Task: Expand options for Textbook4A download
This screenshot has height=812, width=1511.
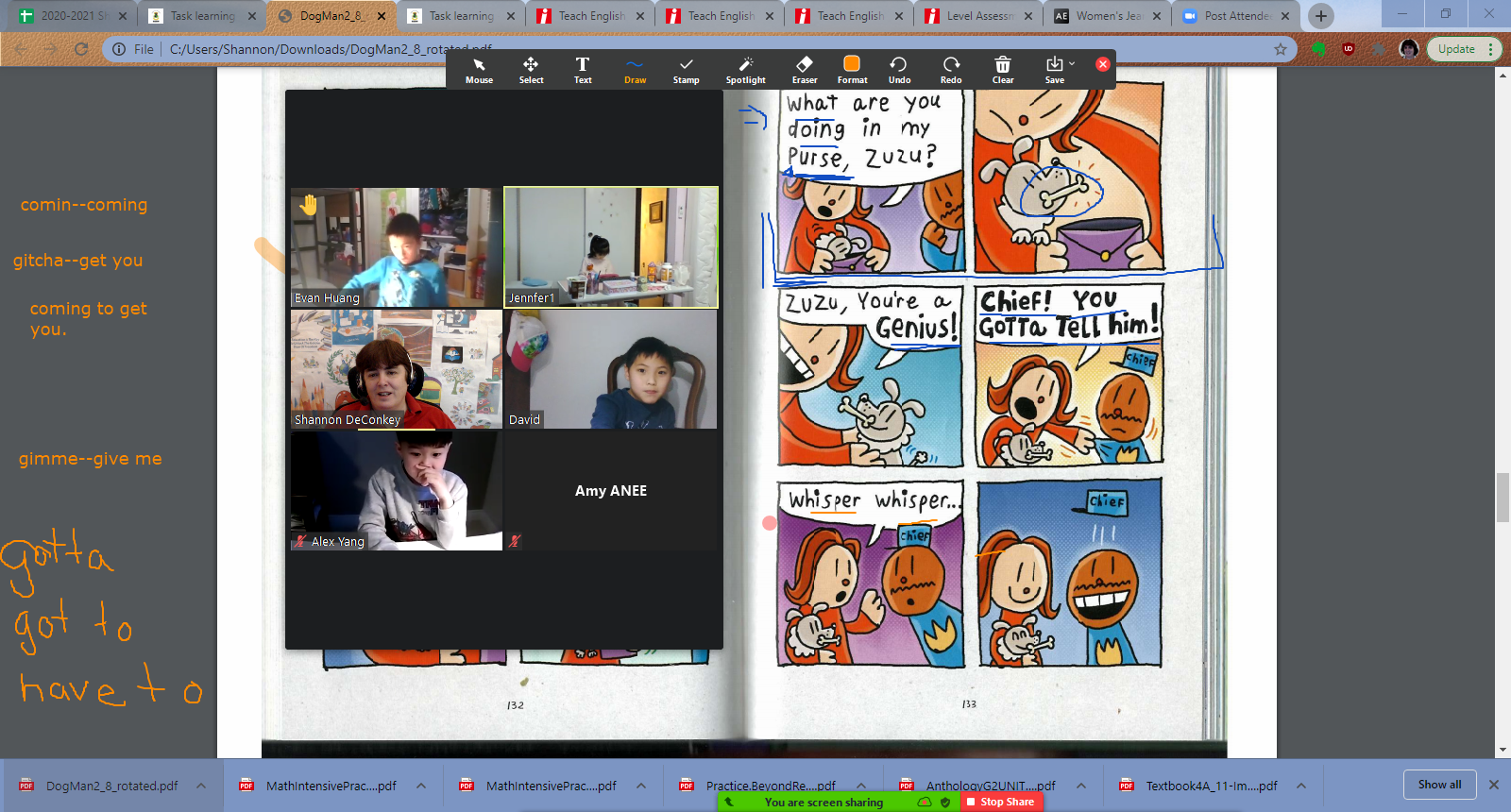Action: point(1301,786)
